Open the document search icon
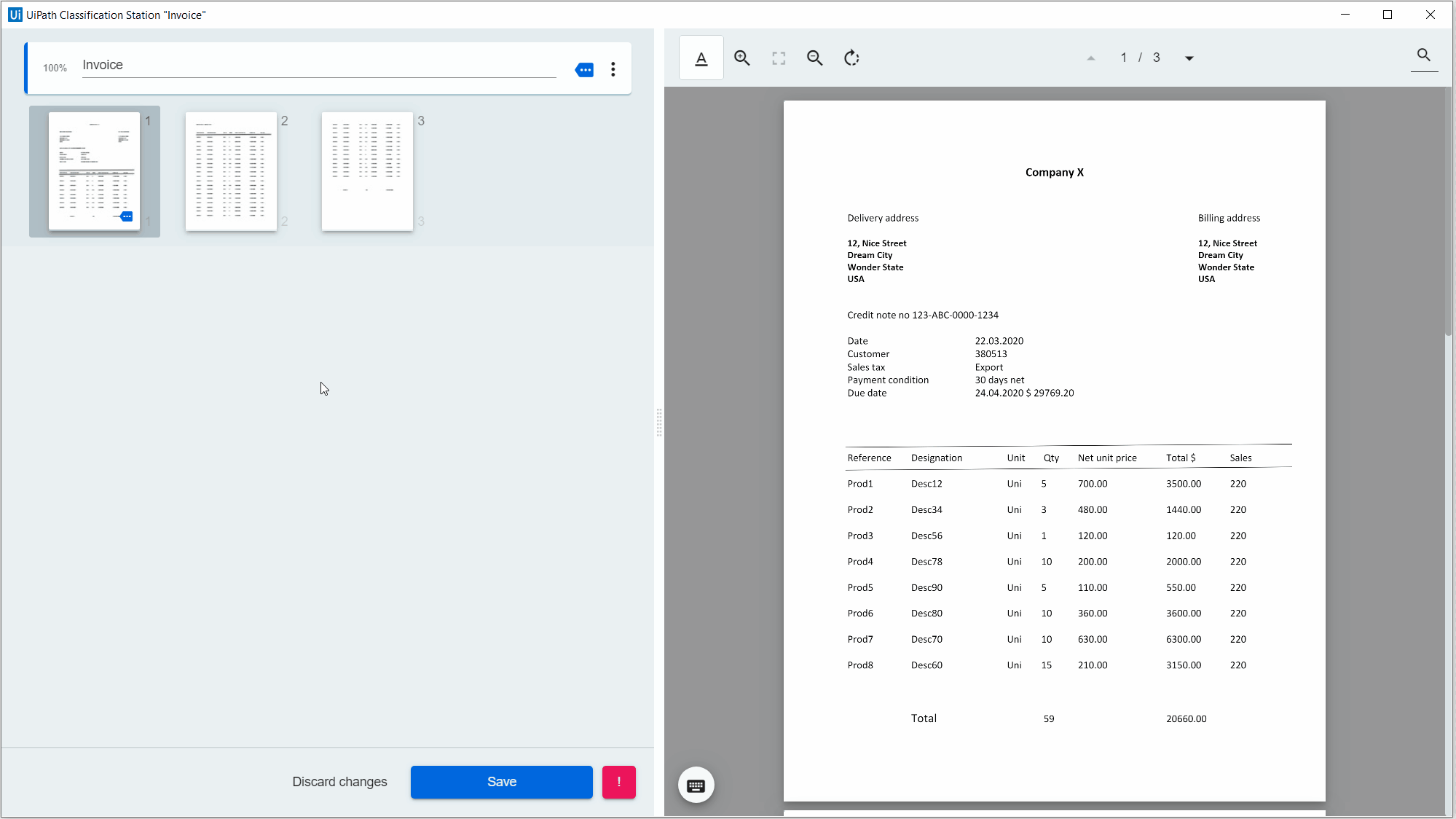 click(1424, 55)
